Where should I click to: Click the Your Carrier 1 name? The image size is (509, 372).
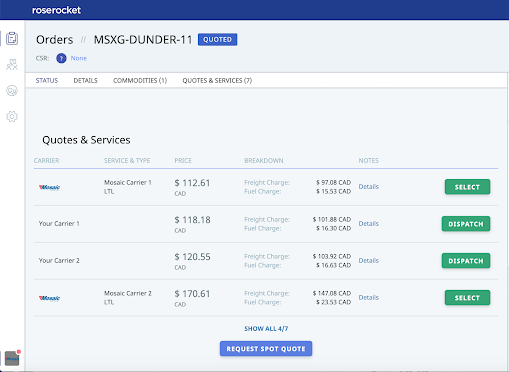tap(59, 224)
